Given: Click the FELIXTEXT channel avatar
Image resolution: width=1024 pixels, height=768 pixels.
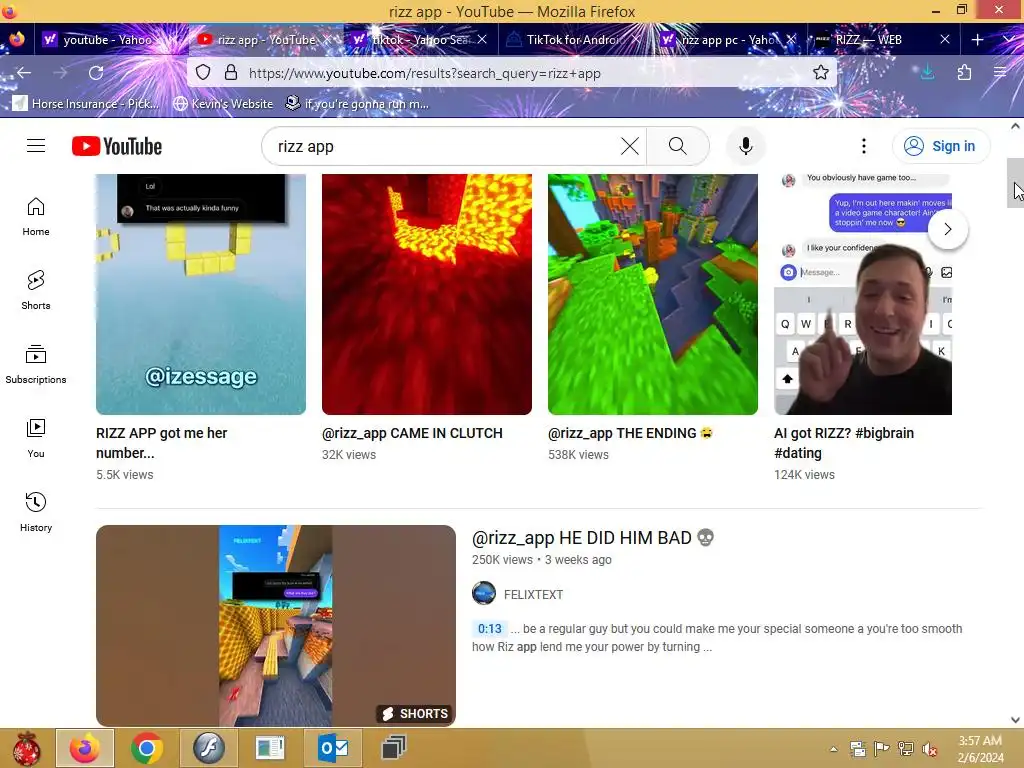Looking at the screenshot, I should (x=483, y=593).
